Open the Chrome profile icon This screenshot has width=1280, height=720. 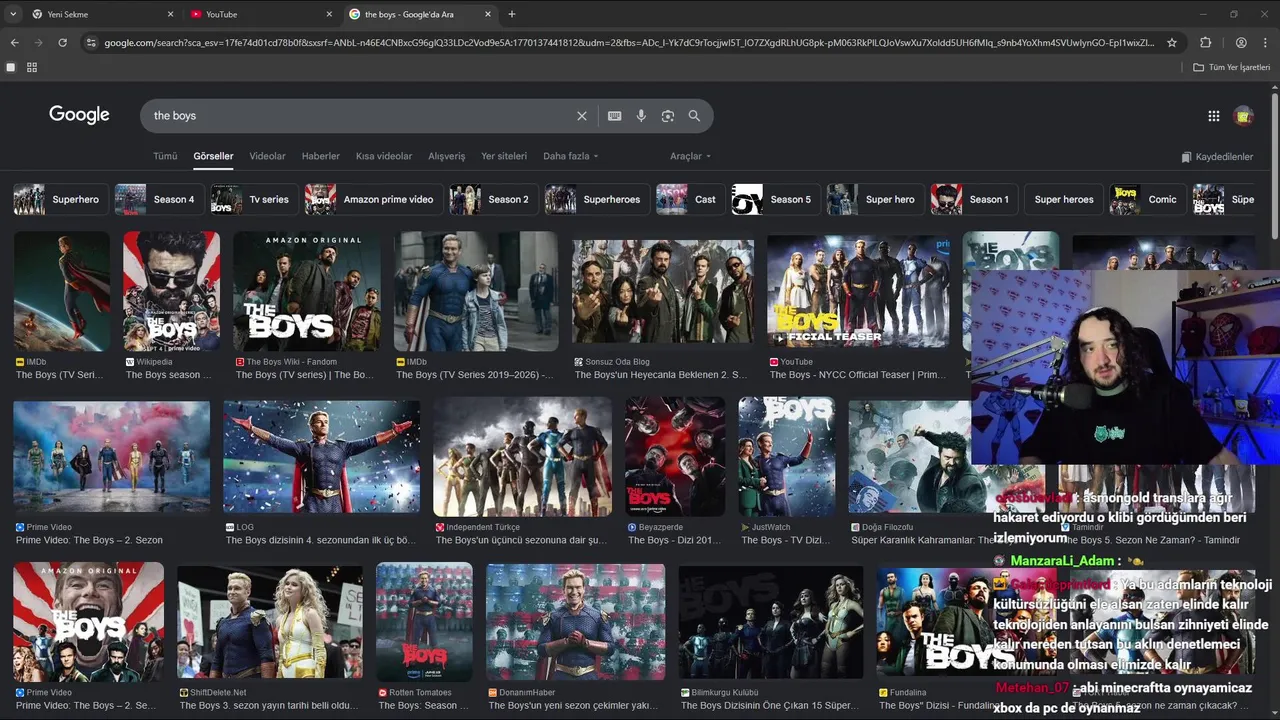pos(1241,43)
